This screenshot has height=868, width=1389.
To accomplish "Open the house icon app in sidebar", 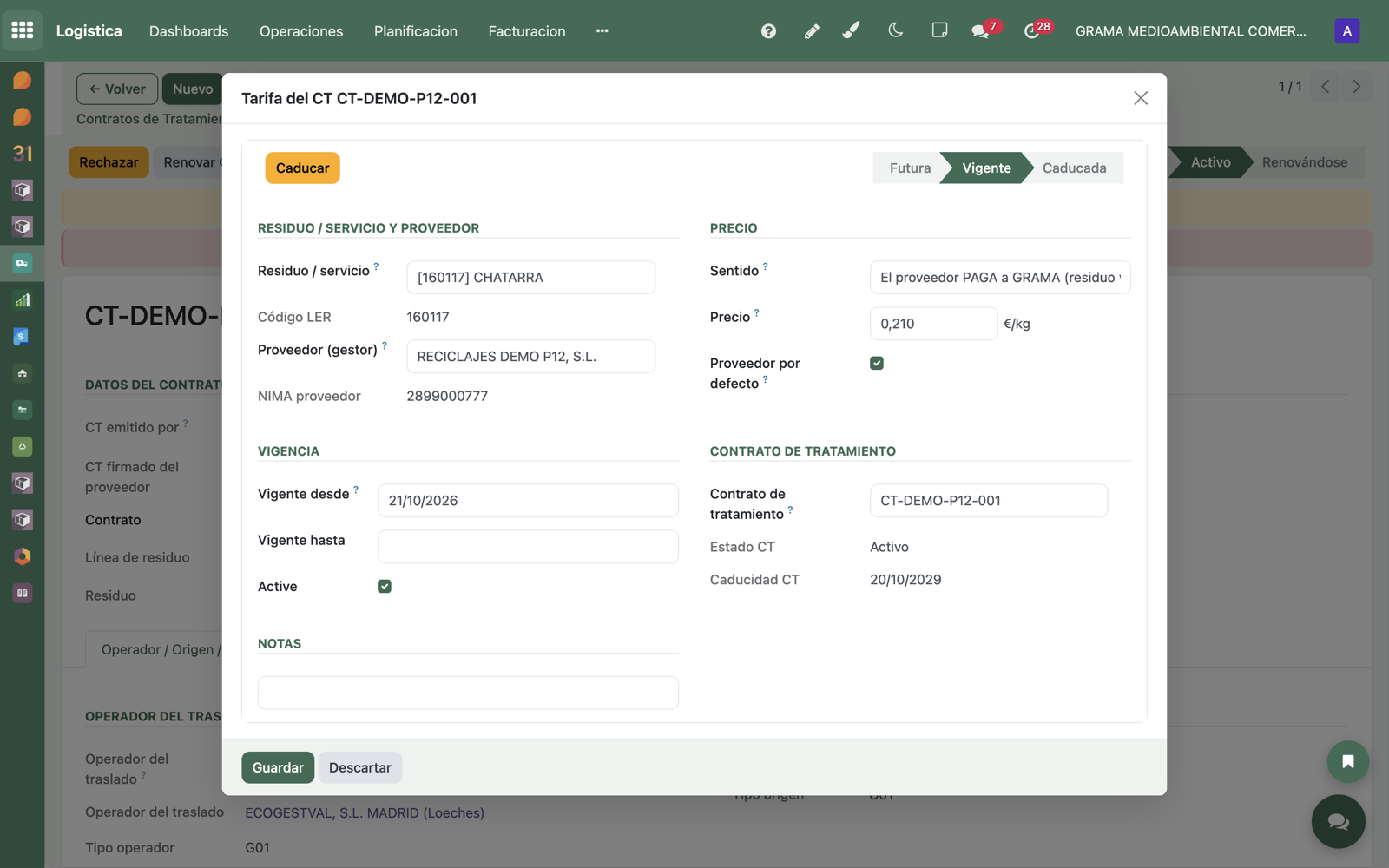I will coord(23,373).
